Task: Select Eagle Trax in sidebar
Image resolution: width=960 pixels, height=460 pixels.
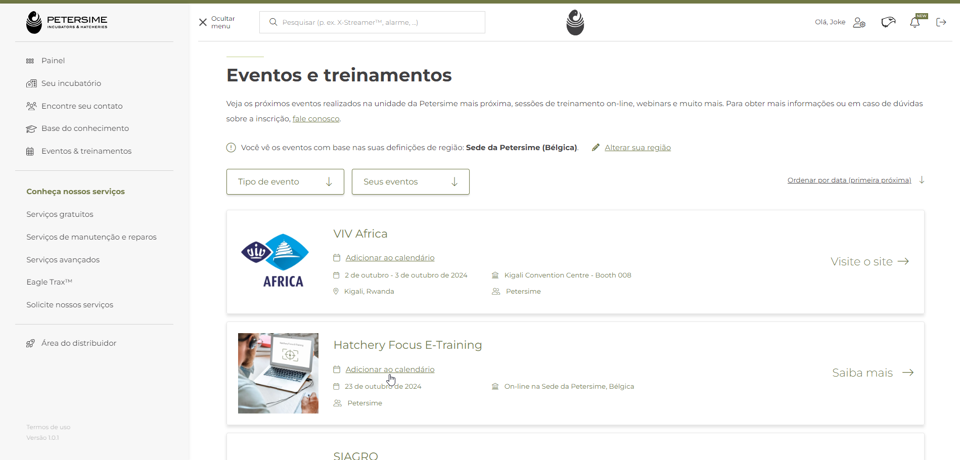Action: pos(49,282)
